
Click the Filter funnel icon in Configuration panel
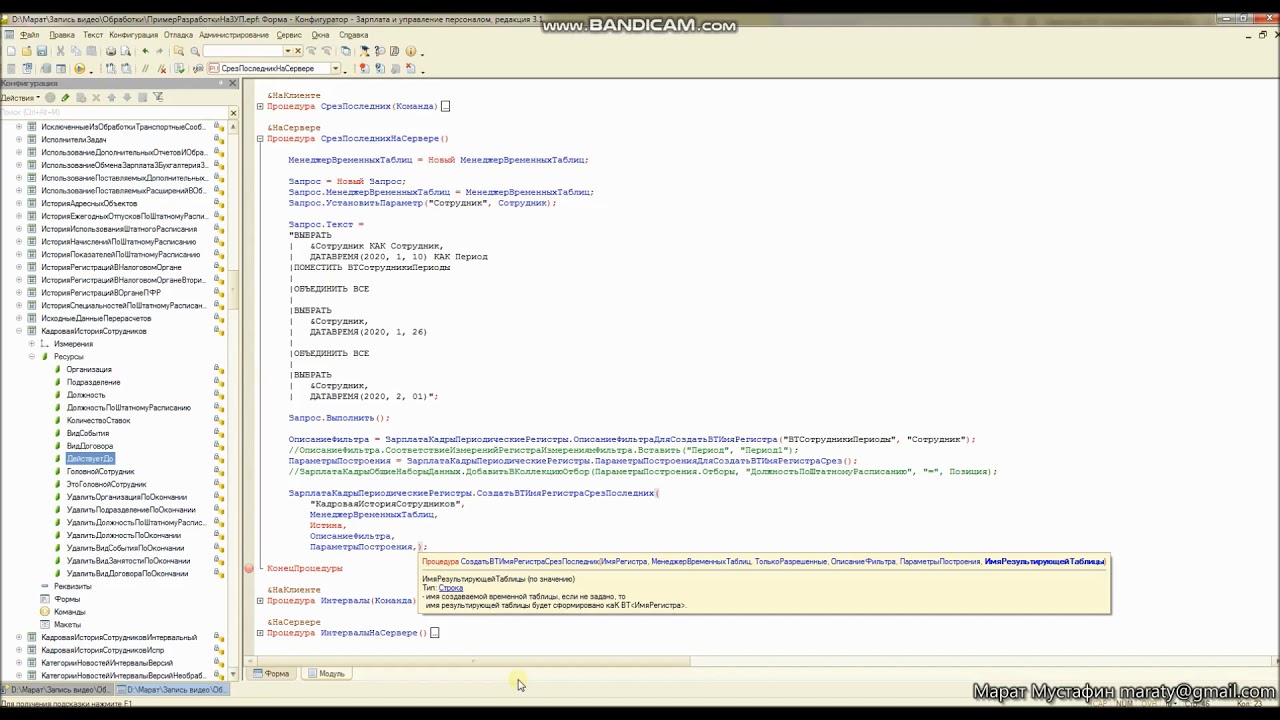(158, 97)
